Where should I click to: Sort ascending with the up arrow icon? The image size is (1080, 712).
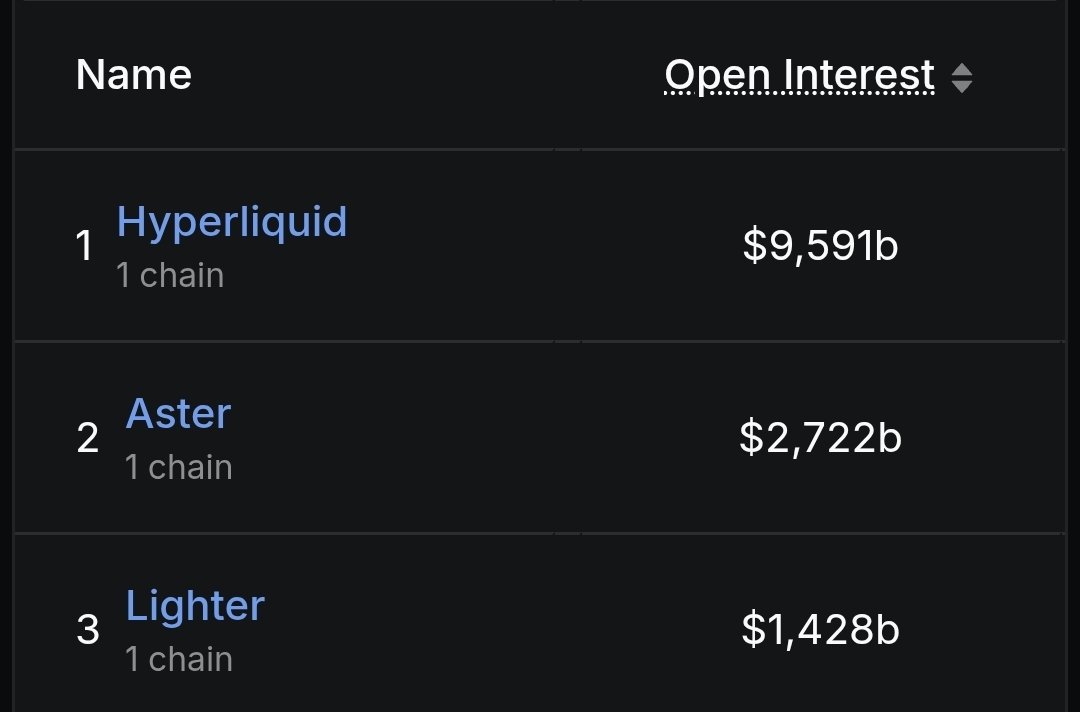click(961, 69)
